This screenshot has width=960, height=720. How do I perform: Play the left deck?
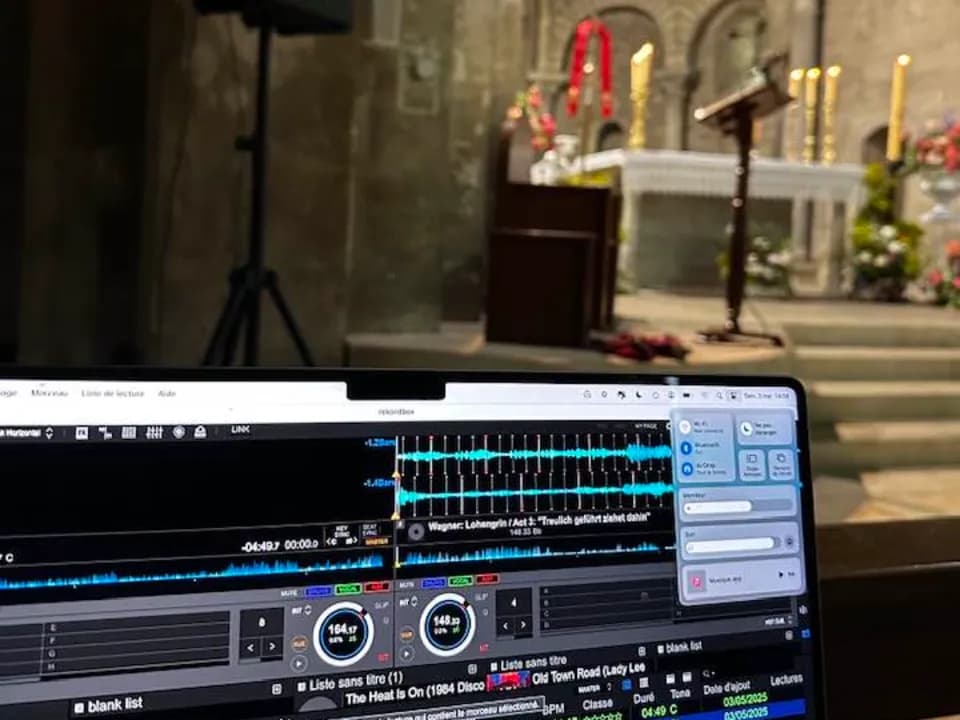pyautogui.click(x=299, y=663)
